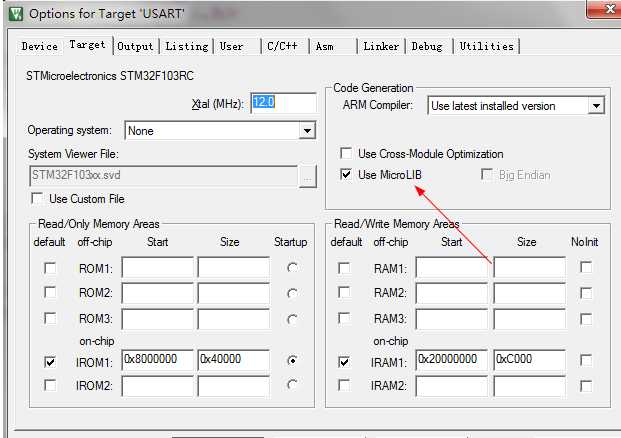Click the RAM3 Start address field
The image size is (621, 438).
[x=451, y=319]
